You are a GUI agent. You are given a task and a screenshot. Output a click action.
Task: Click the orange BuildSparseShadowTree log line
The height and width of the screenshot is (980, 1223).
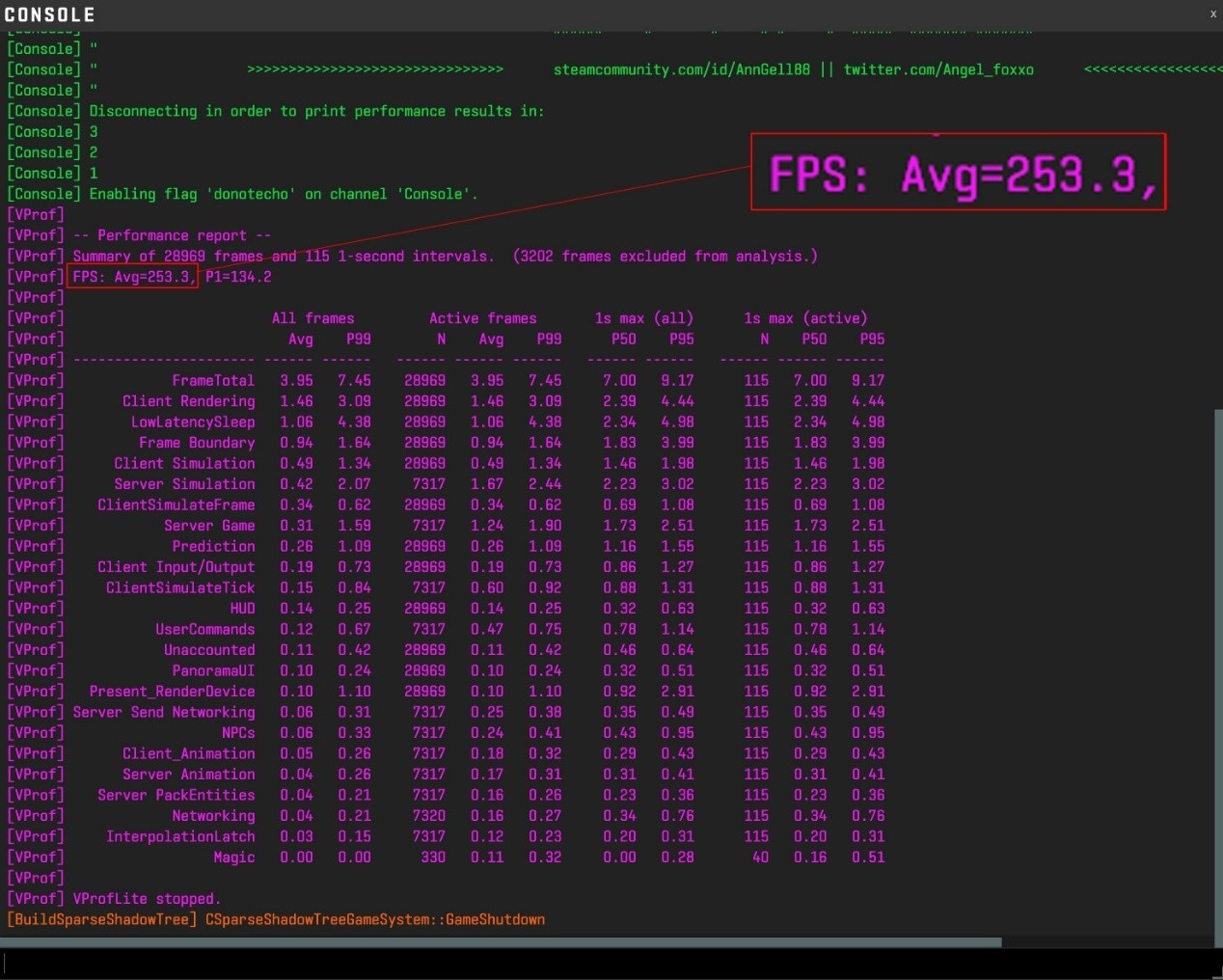[x=276, y=919]
